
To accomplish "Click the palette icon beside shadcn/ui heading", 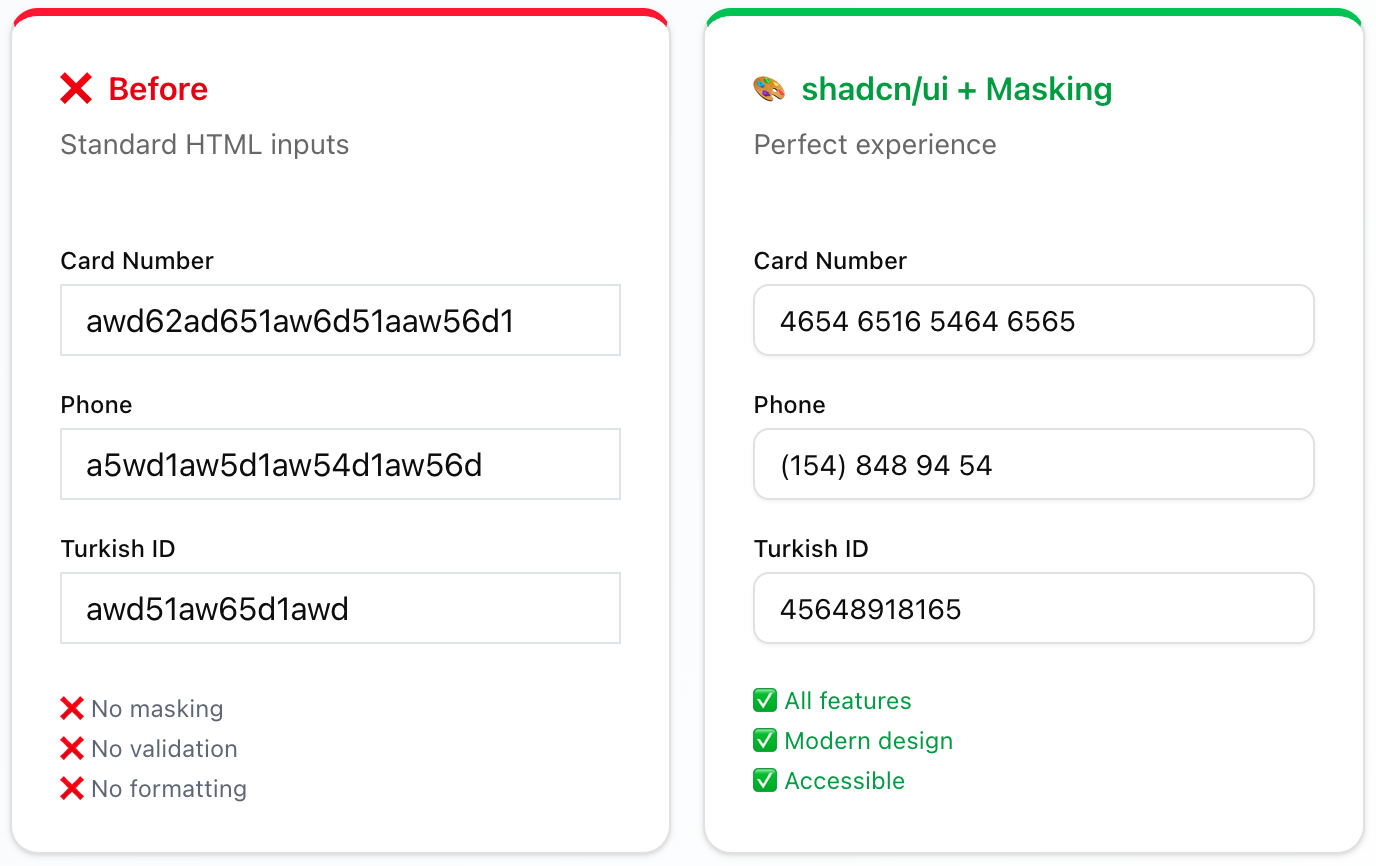I will [x=768, y=88].
